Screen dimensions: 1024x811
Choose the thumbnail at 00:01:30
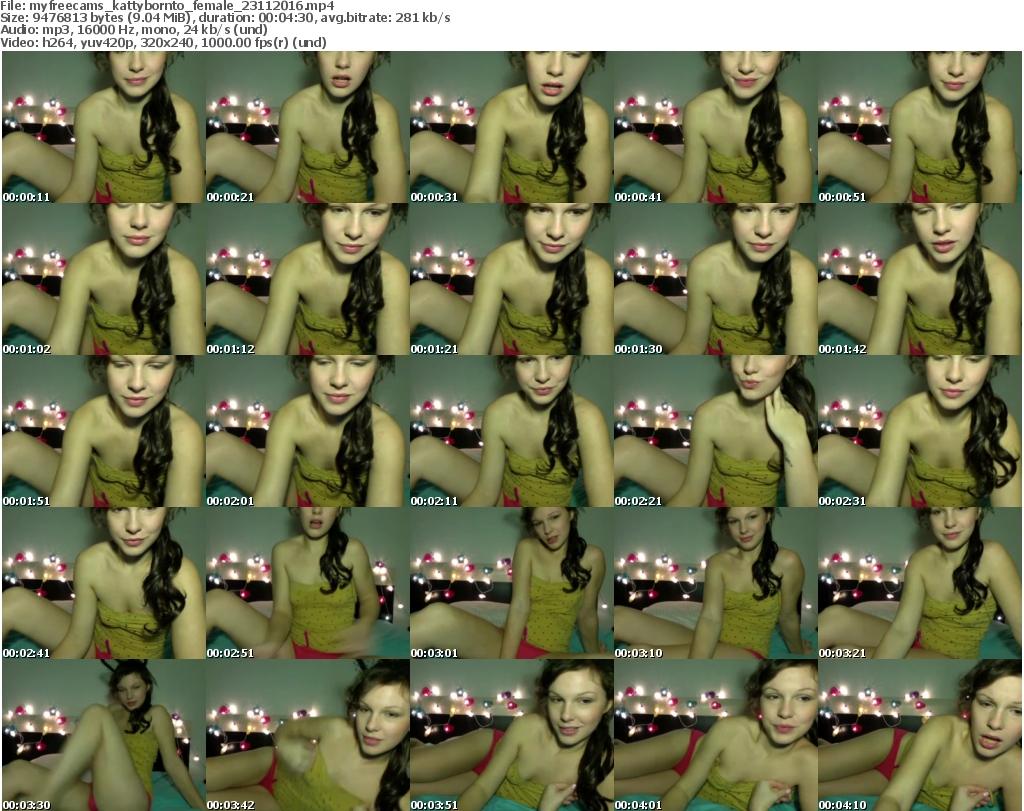tap(716, 279)
